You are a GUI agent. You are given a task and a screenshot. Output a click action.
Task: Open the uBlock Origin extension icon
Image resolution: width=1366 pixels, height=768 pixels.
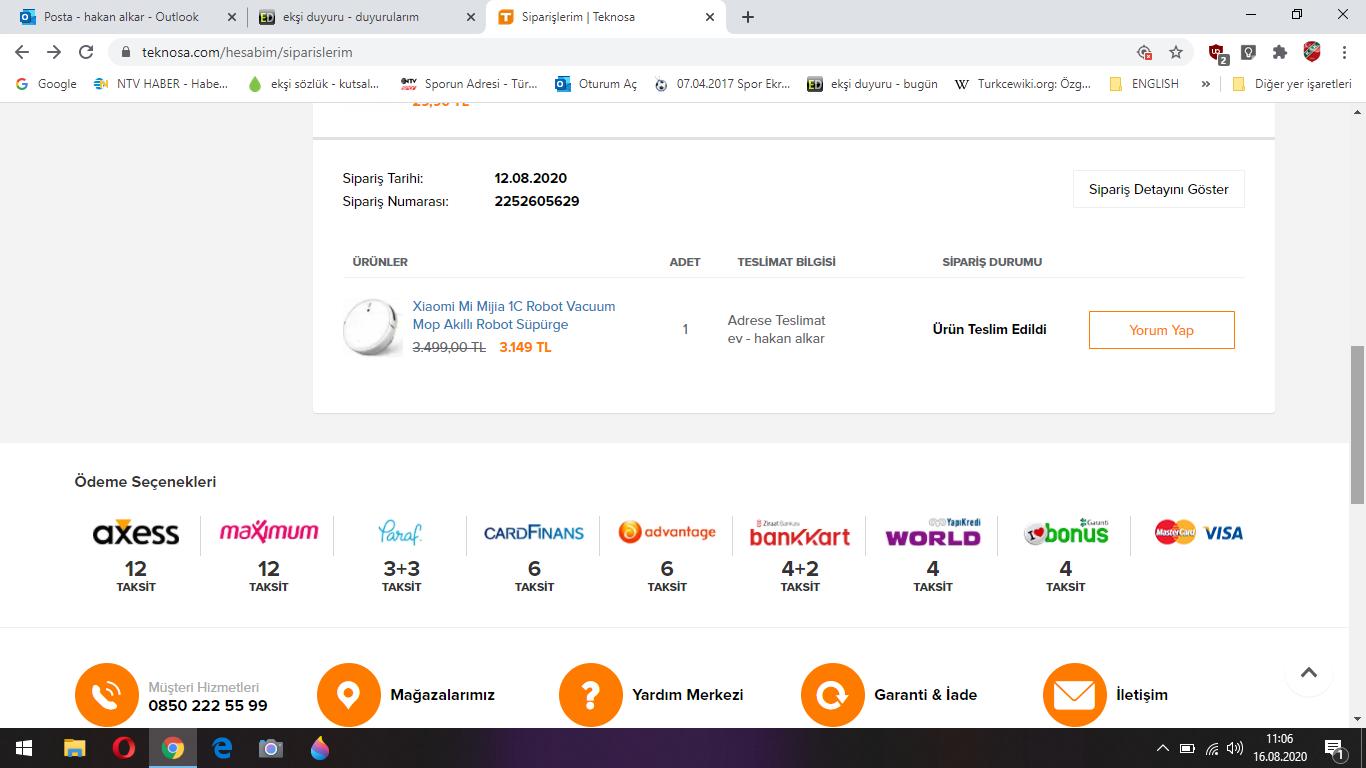pyautogui.click(x=1217, y=53)
